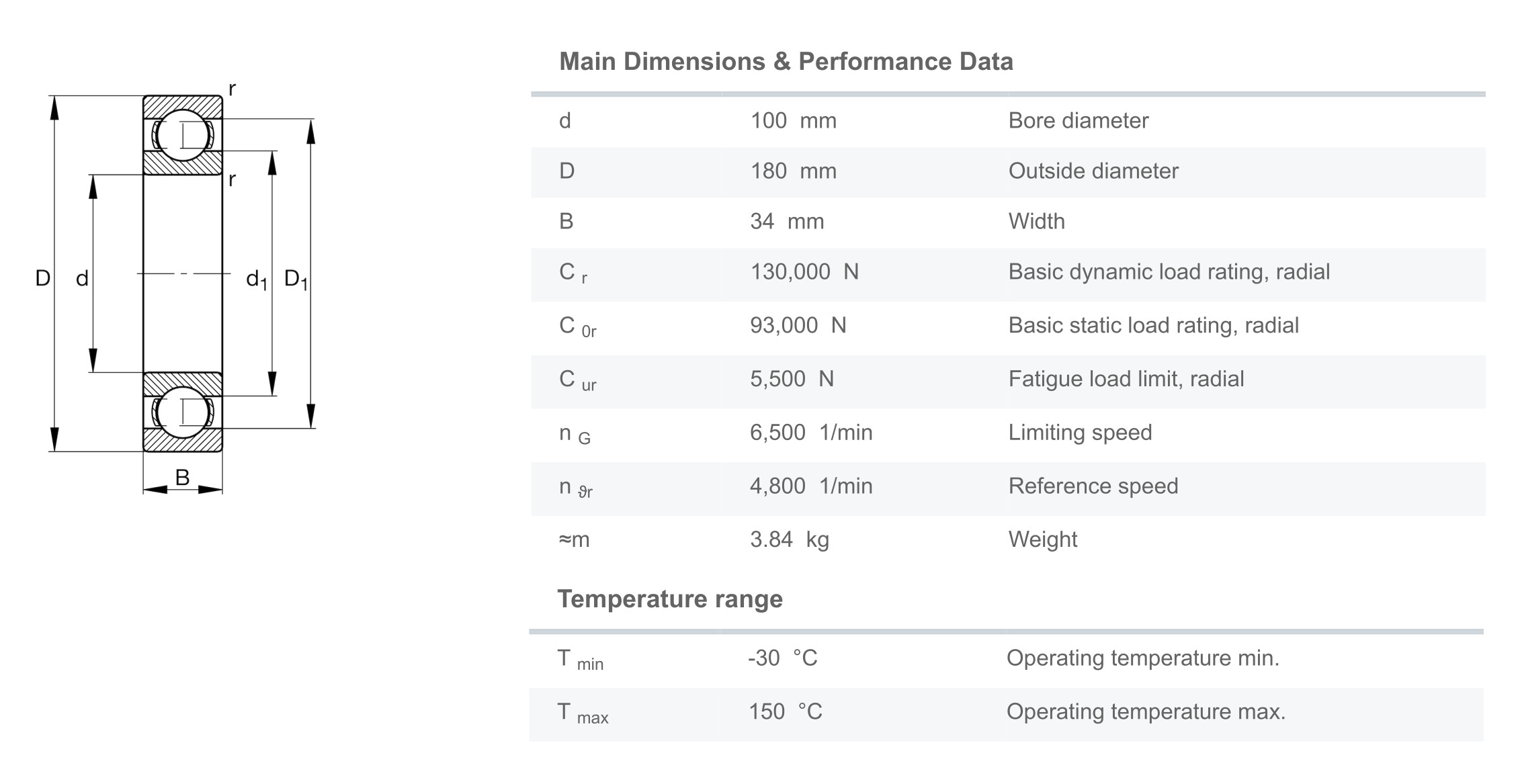
Task: Click the 6,500 1/min limiting speed value
Action: pyautogui.click(x=811, y=433)
